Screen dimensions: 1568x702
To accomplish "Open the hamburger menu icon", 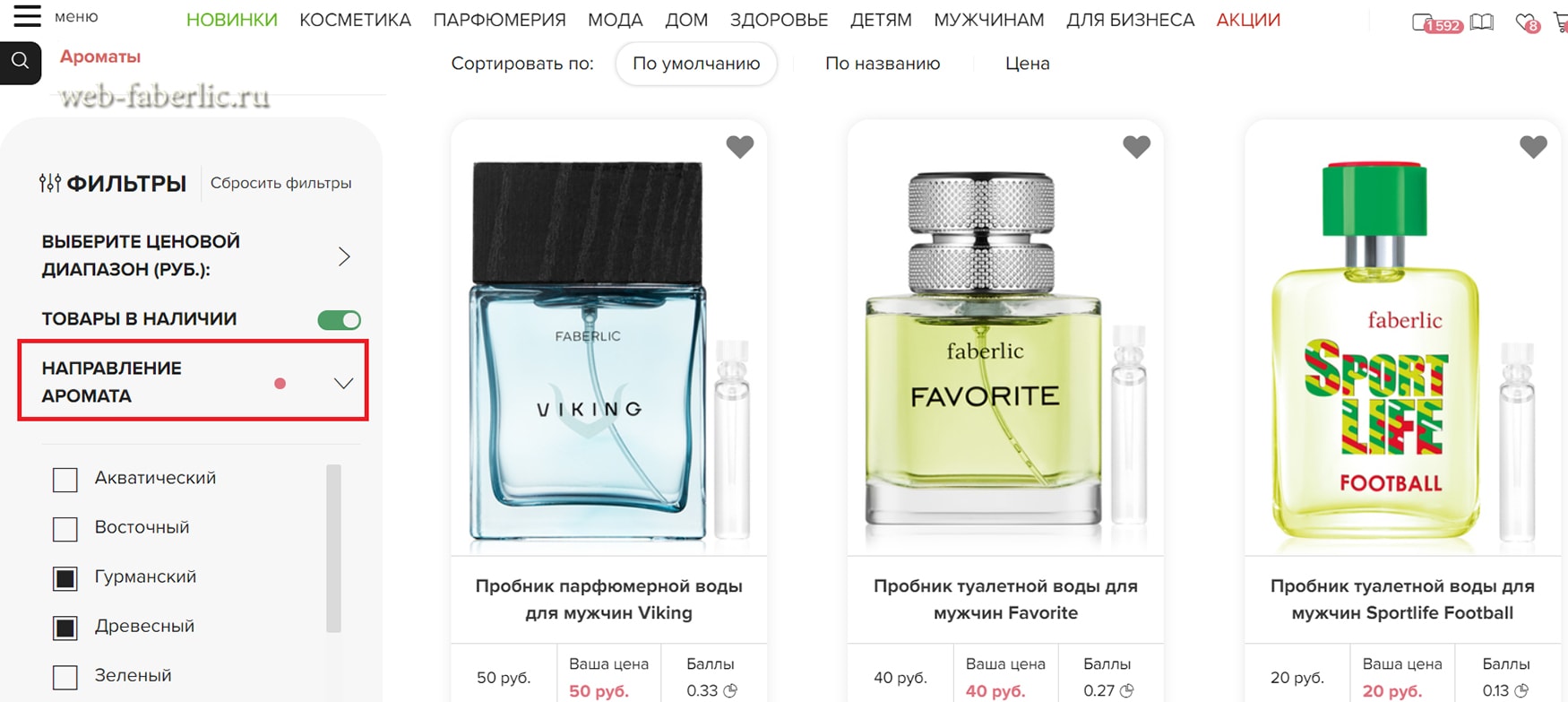I will click(x=27, y=16).
